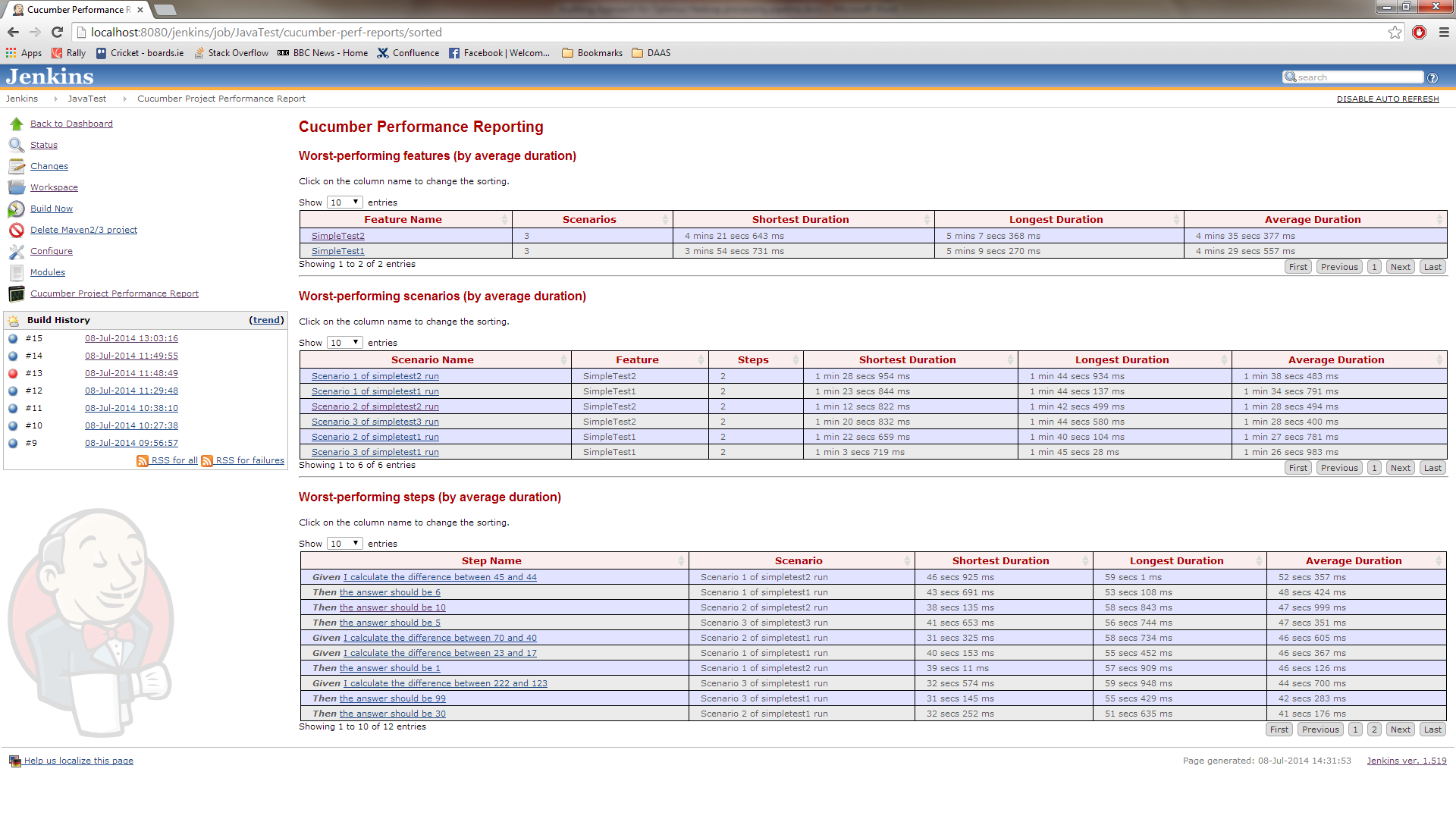The height and width of the screenshot is (819, 1456).
Task: Click the Configure wrench icon
Action: click(17, 251)
